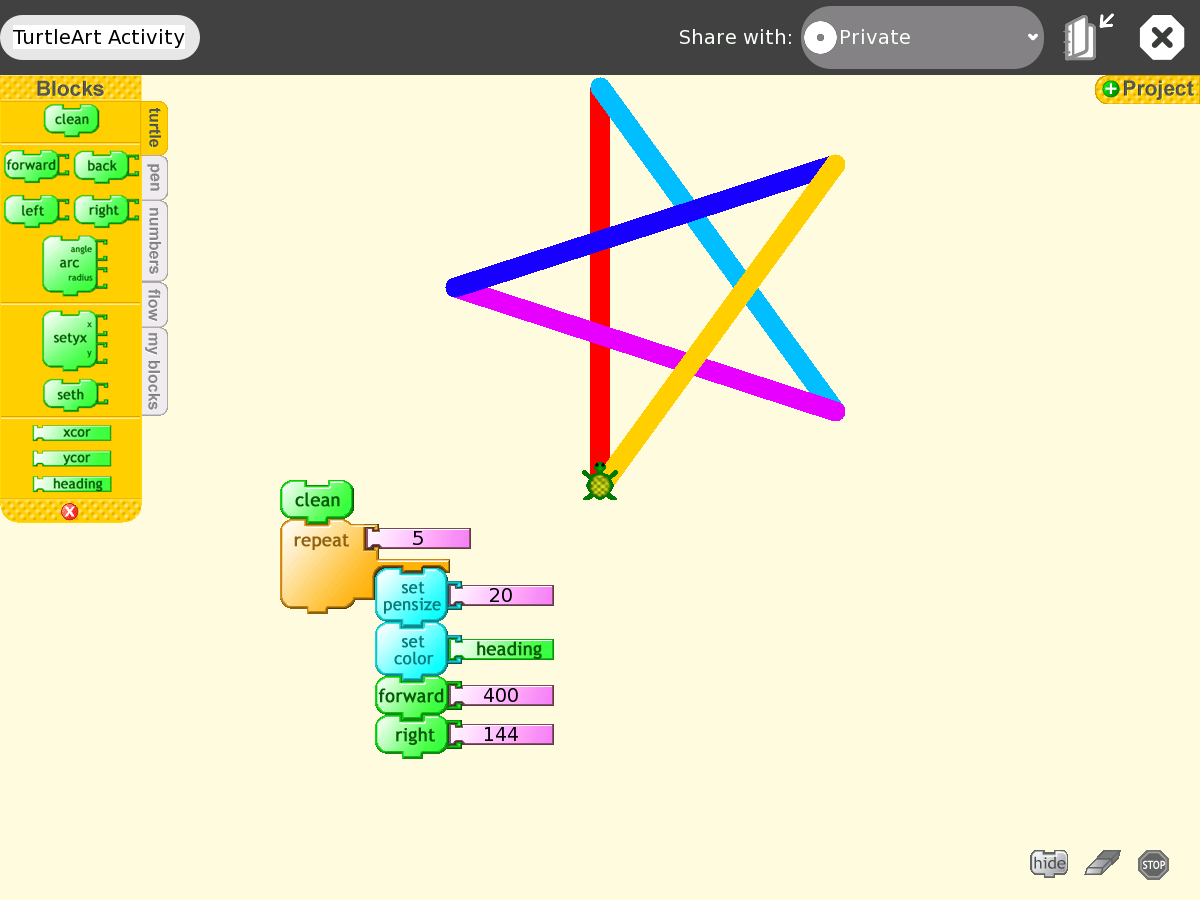Open the Keep journal notebook icon
The height and width of the screenshot is (900, 1200).
point(1081,38)
